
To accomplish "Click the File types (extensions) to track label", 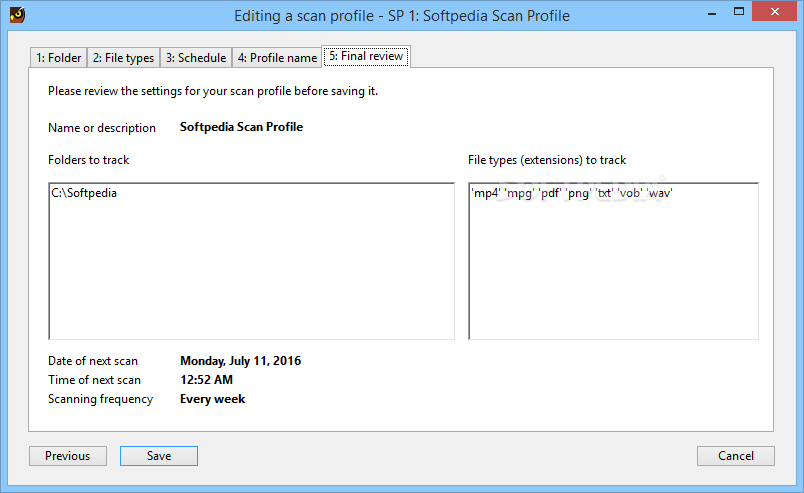I will tap(547, 160).
